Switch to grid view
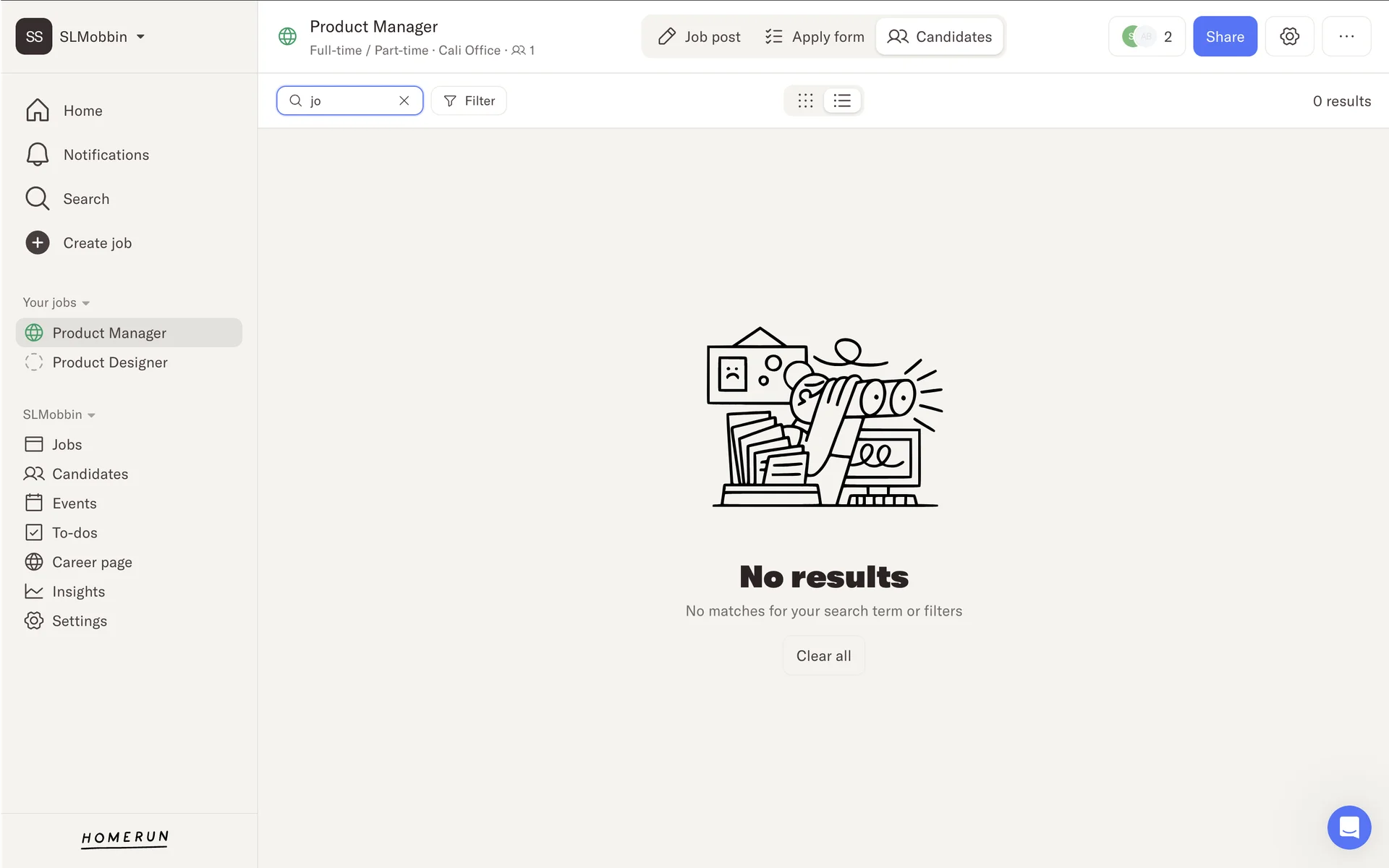This screenshot has width=1389, height=868. (x=805, y=101)
